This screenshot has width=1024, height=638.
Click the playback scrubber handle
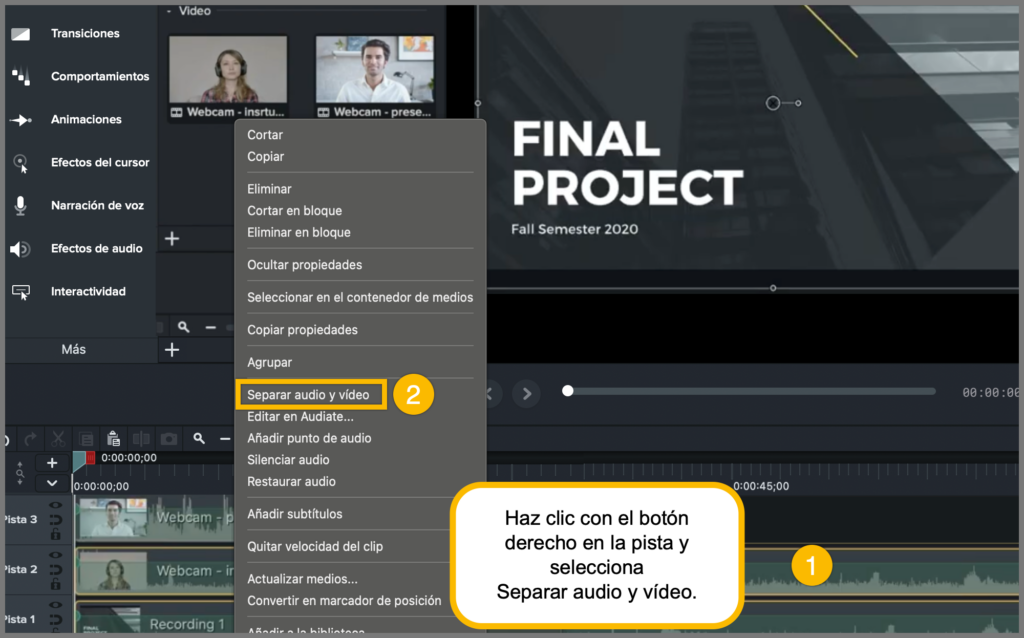point(568,391)
